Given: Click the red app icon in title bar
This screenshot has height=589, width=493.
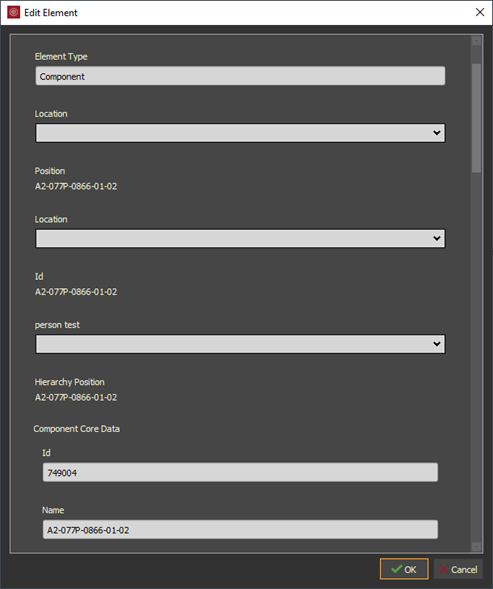Looking at the screenshot, I should [14, 12].
